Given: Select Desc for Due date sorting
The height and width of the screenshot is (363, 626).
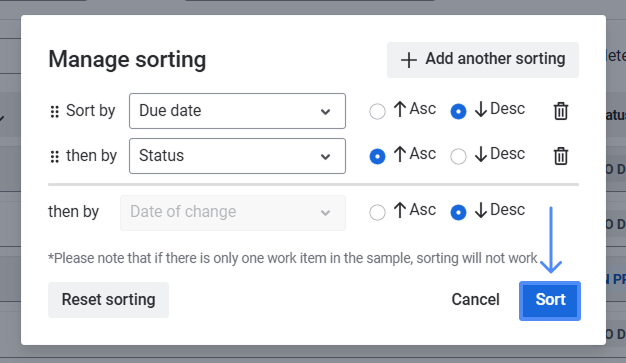Looking at the screenshot, I should point(458,111).
